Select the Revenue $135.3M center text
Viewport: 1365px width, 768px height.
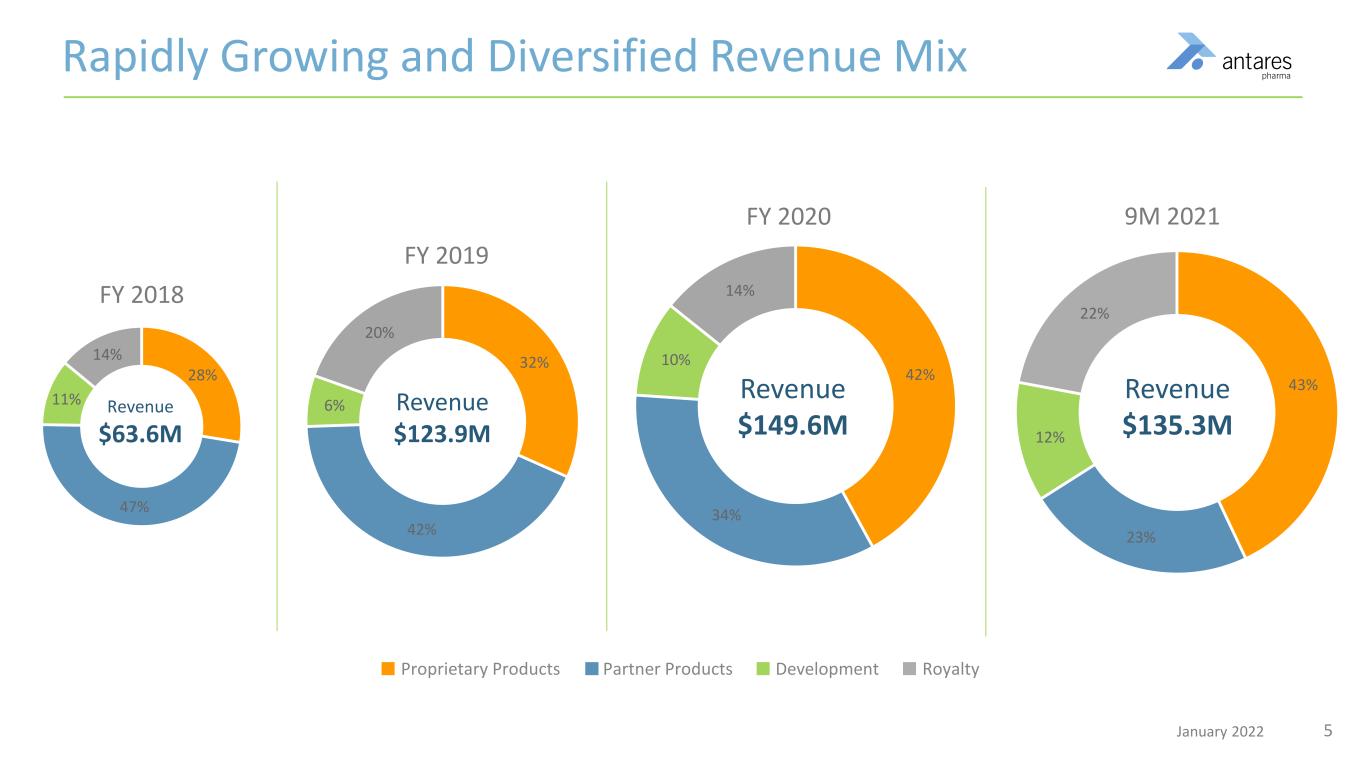tap(1176, 407)
